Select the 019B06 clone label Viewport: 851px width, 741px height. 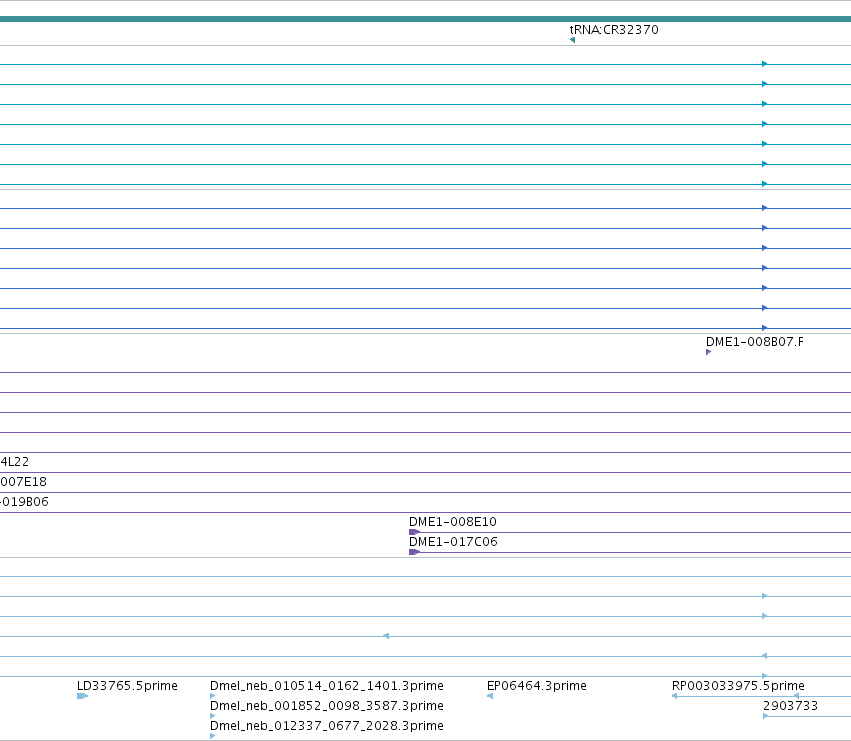[24, 502]
